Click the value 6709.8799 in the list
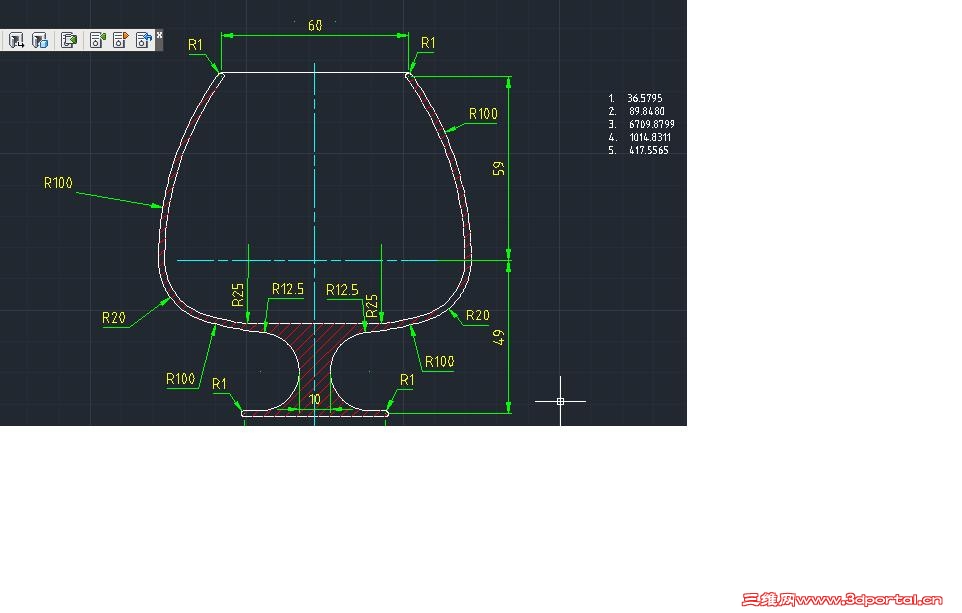 (x=652, y=124)
